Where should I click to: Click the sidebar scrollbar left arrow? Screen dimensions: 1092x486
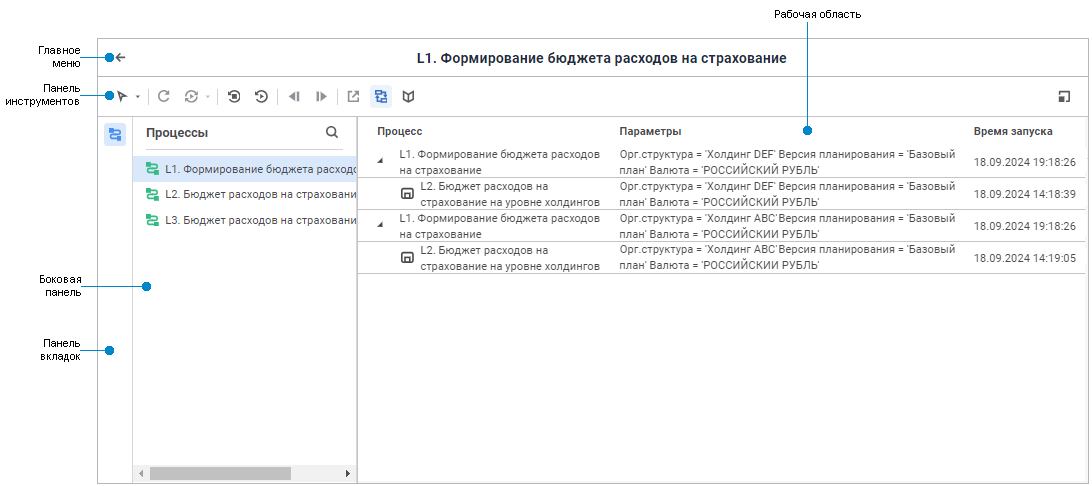141,473
